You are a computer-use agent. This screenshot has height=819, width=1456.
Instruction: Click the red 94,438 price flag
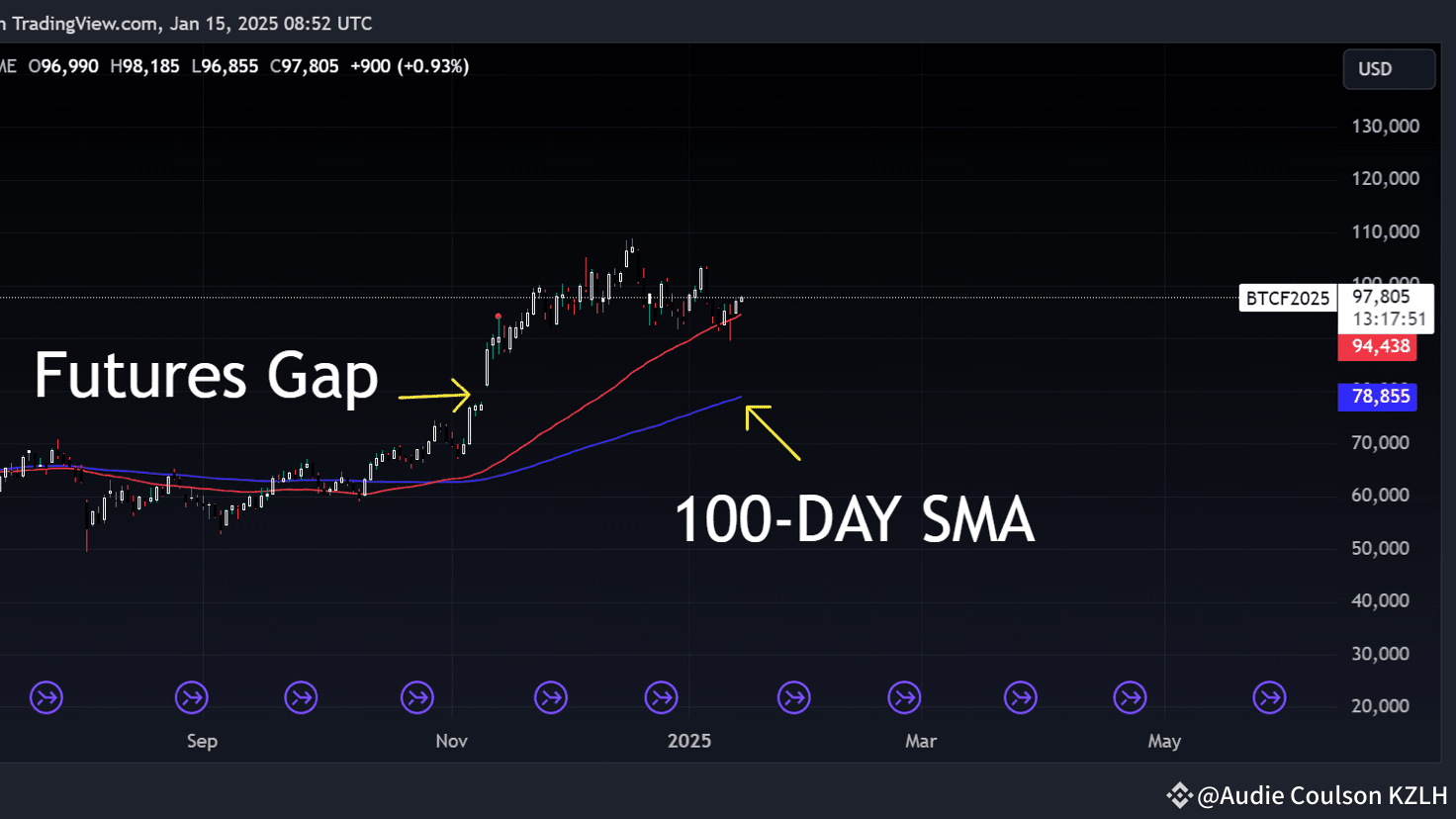1377,346
